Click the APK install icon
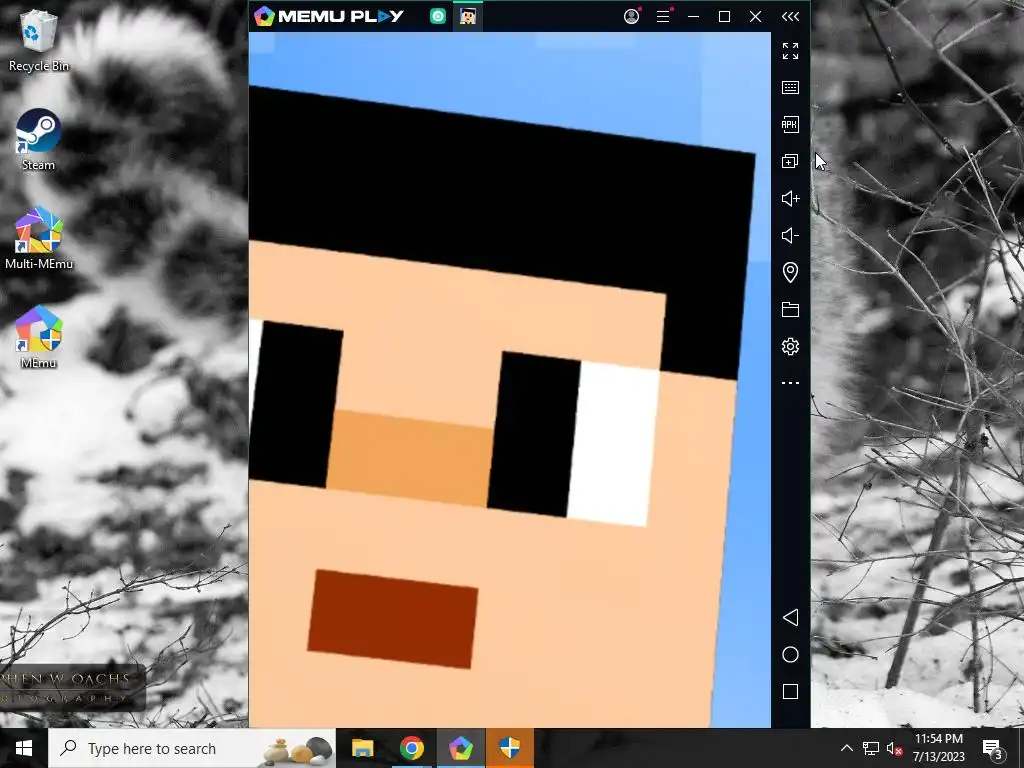 coord(790,125)
